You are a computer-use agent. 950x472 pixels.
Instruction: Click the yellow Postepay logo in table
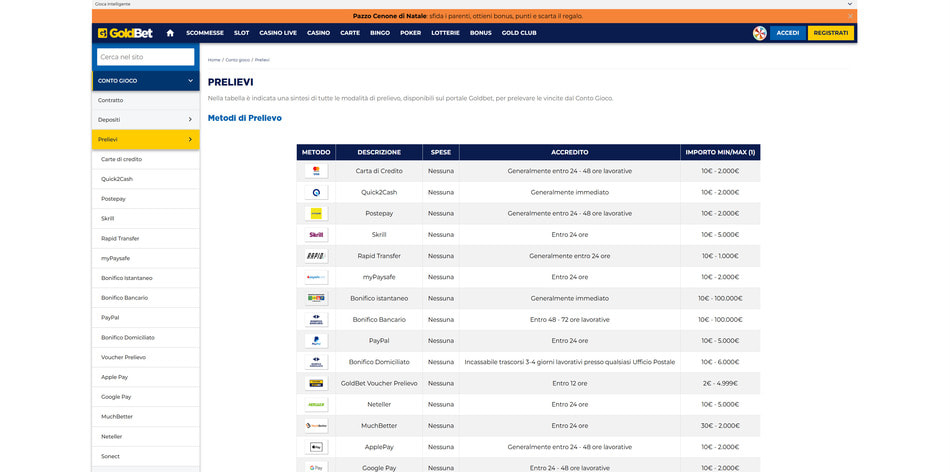(x=316, y=213)
